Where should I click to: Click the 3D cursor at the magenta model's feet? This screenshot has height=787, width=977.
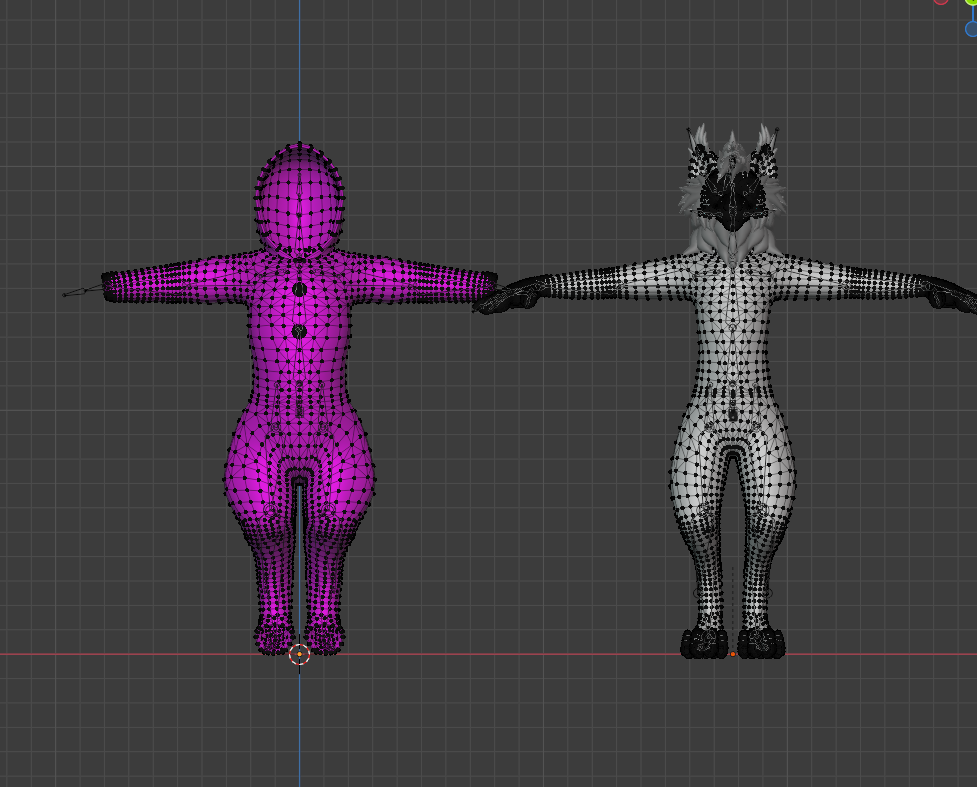pyautogui.click(x=300, y=654)
